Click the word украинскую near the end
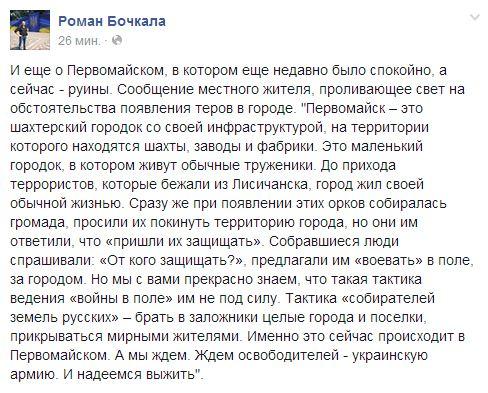Viewport: 488px width, 393px height. coord(390,356)
